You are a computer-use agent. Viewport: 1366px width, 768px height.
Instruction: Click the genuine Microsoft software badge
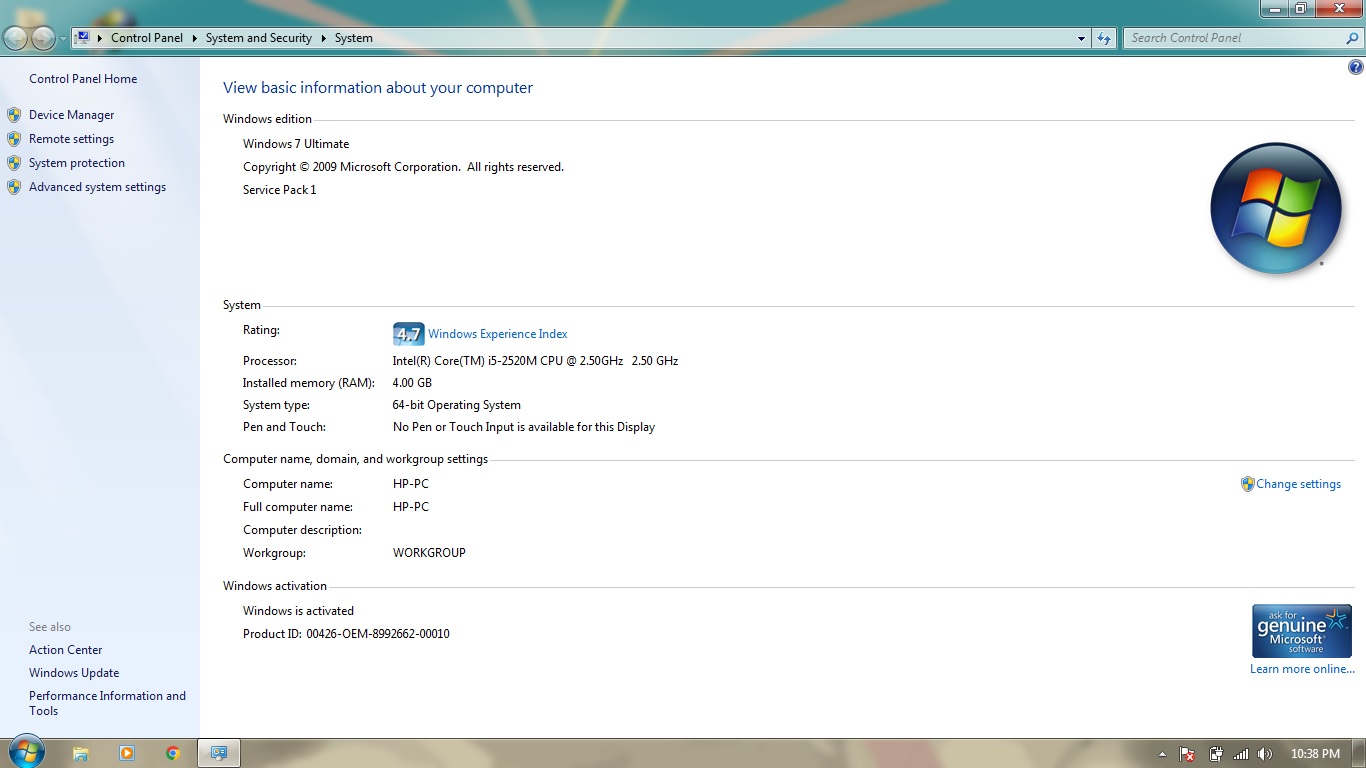[x=1301, y=630]
